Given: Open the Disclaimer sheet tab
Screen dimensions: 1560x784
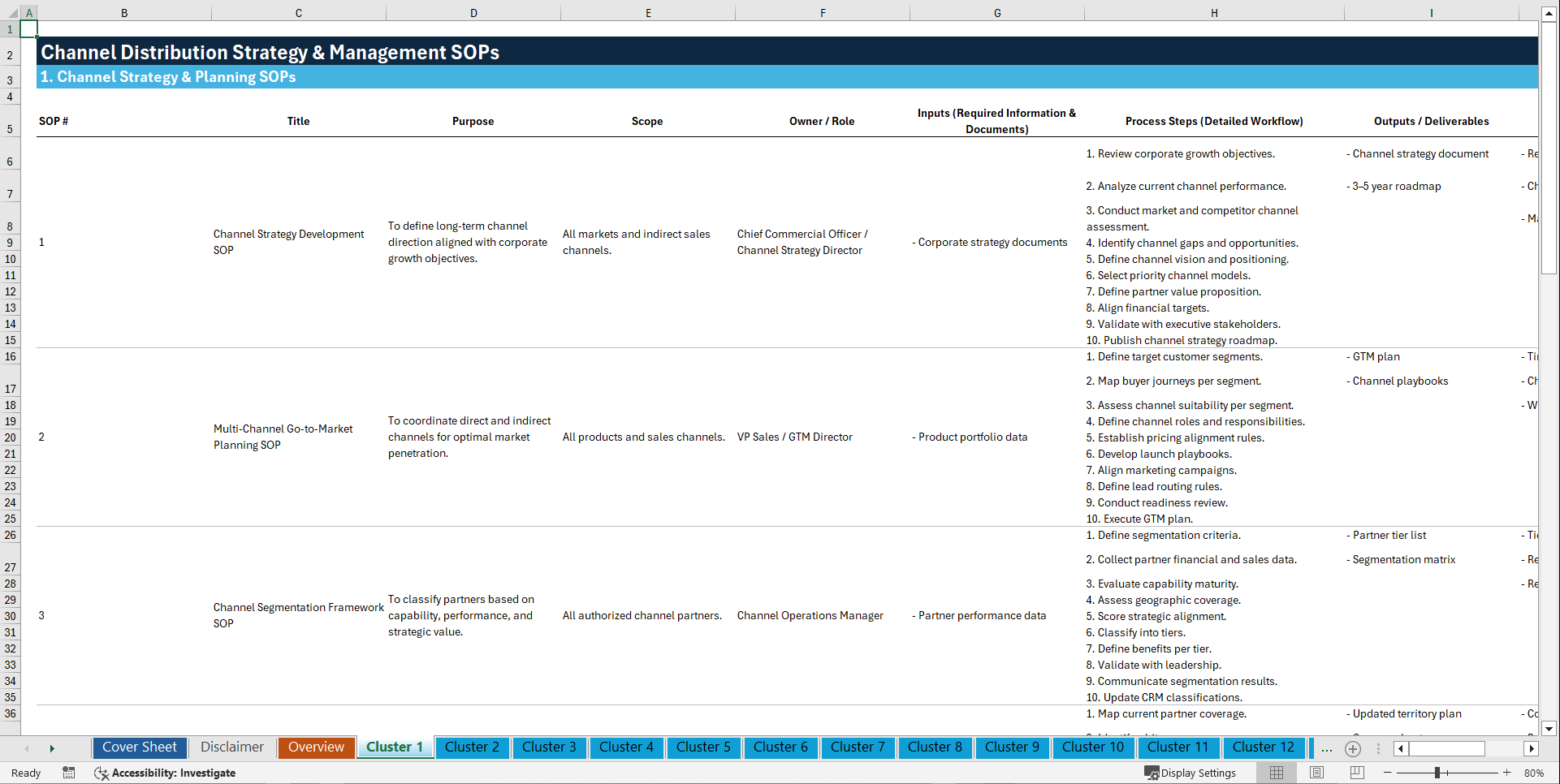Looking at the screenshot, I should coord(231,747).
